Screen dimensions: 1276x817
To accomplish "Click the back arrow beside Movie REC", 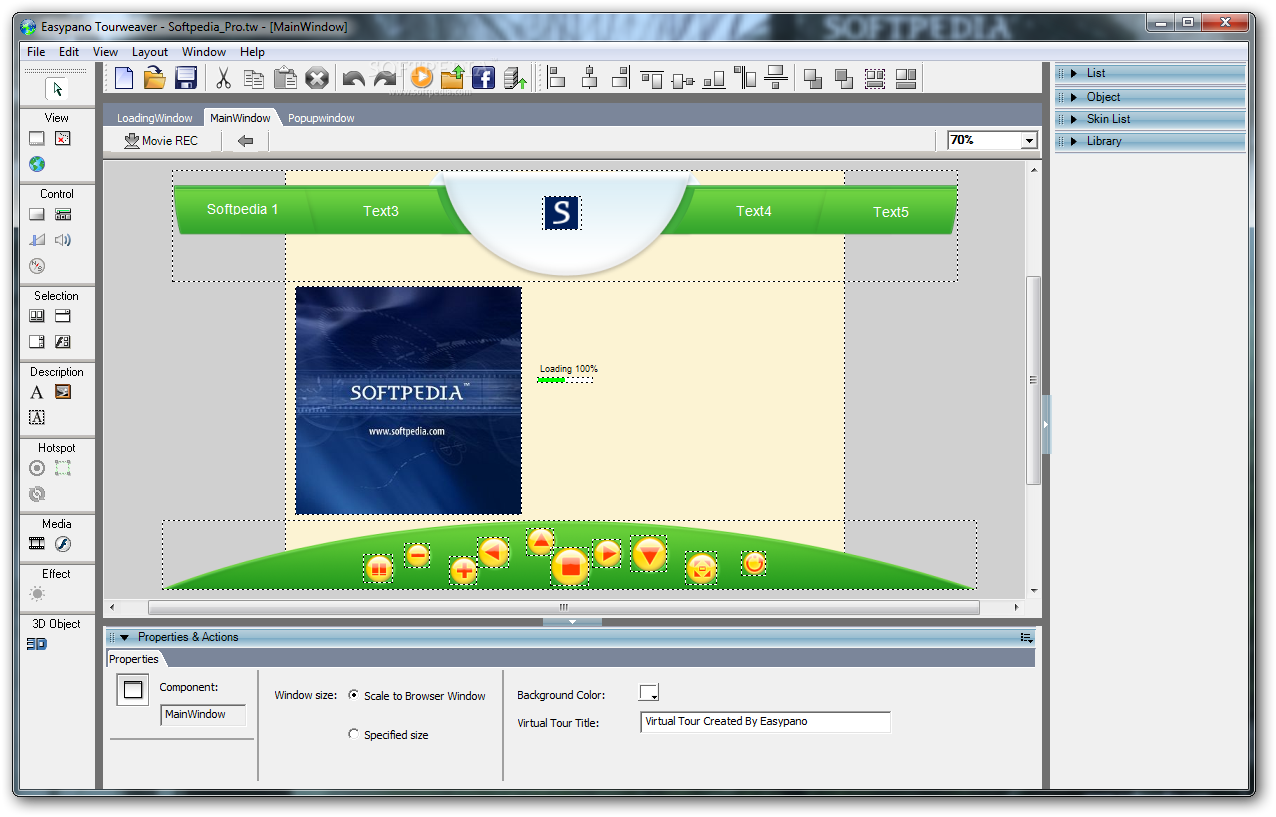I will click(x=245, y=141).
